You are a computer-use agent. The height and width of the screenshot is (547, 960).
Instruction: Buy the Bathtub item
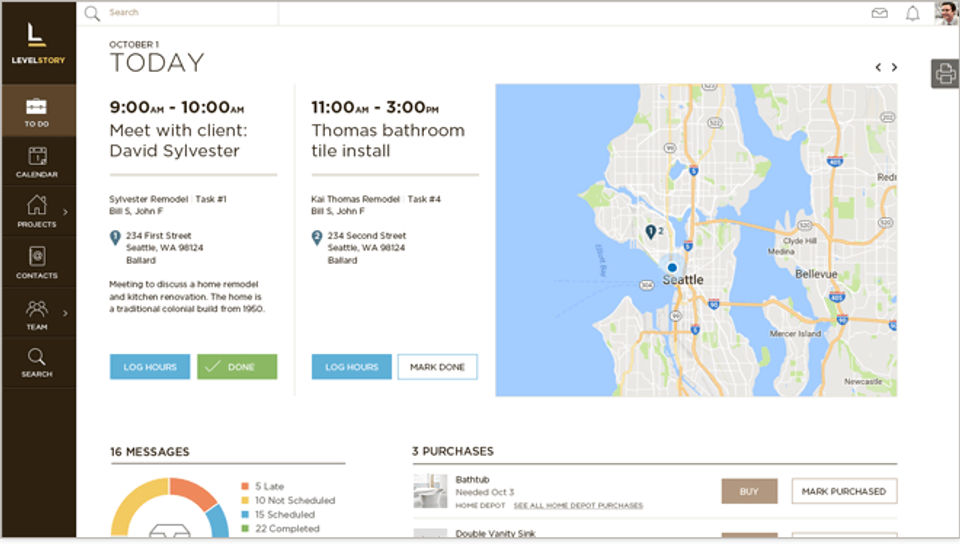pyautogui.click(x=749, y=491)
